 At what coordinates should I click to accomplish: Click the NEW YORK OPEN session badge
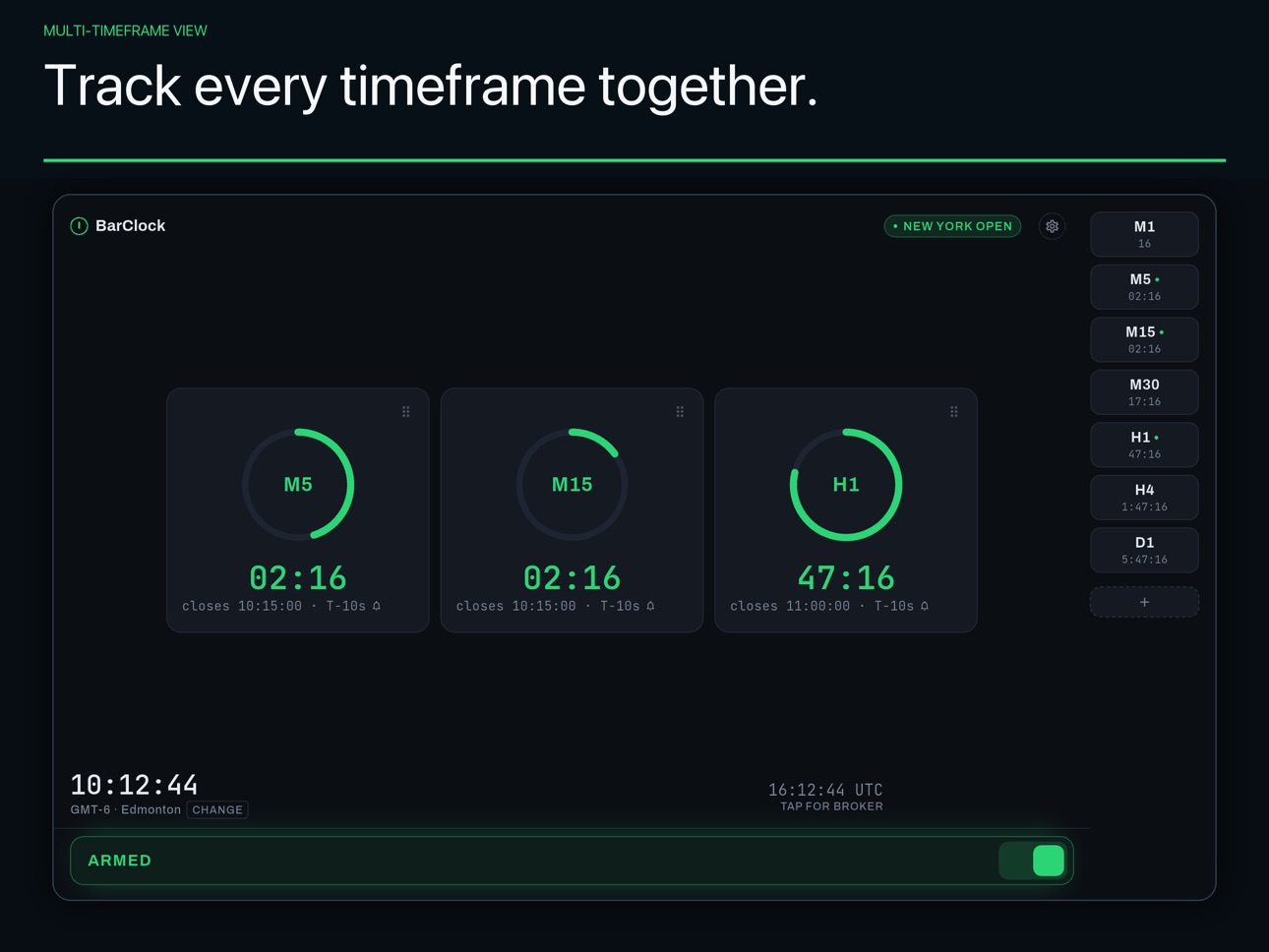952,226
